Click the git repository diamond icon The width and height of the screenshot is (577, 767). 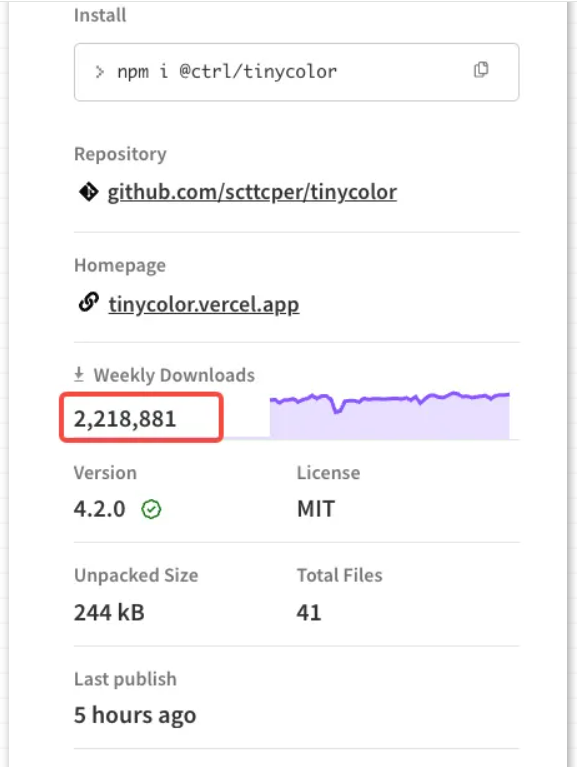89,192
